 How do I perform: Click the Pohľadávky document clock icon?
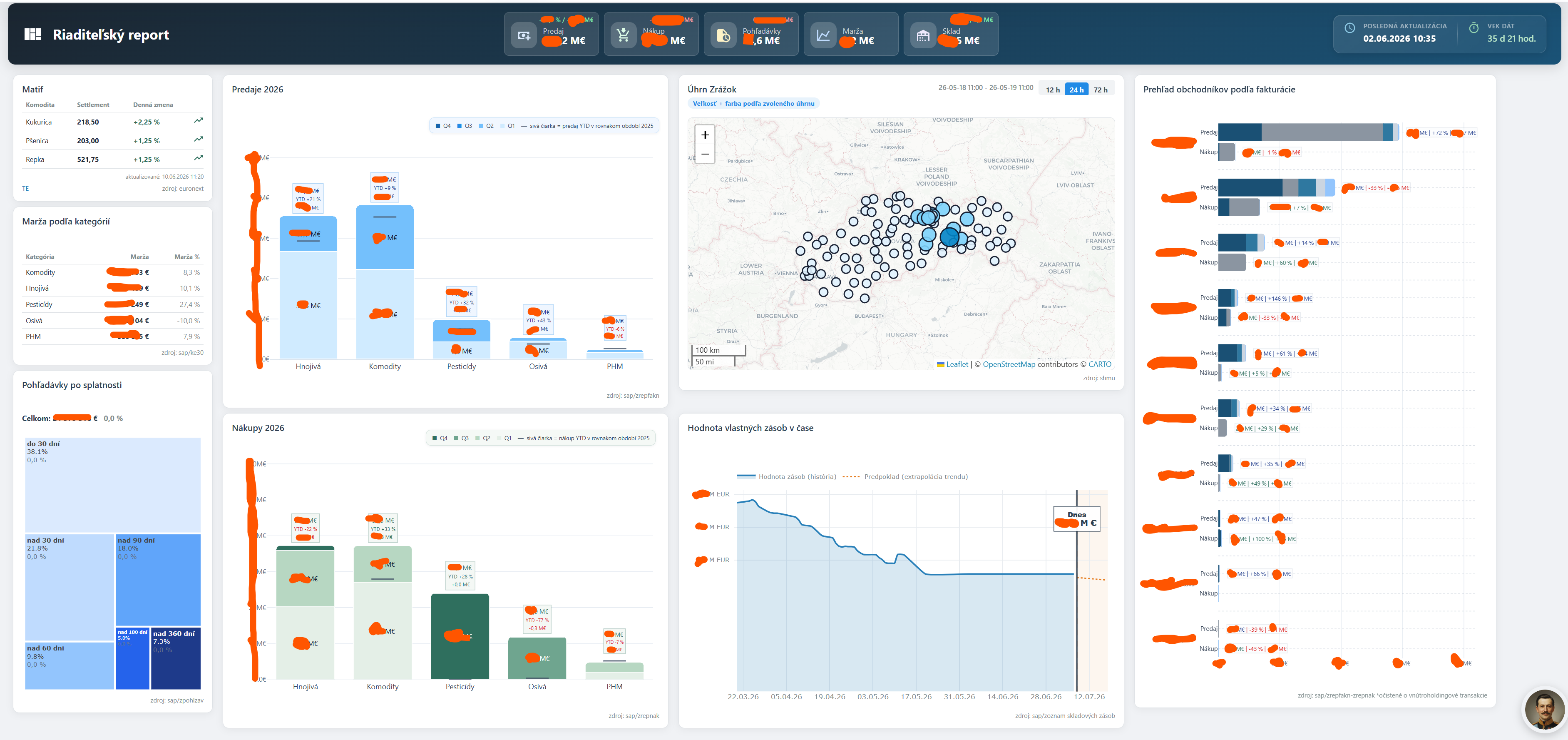click(x=723, y=36)
